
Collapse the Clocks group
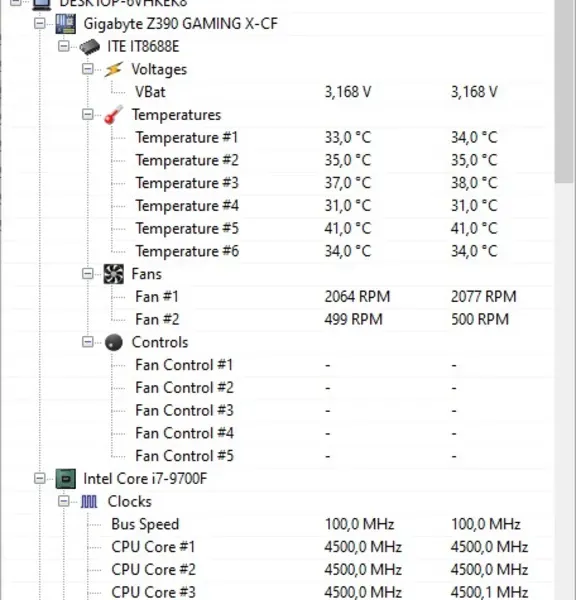click(x=64, y=501)
